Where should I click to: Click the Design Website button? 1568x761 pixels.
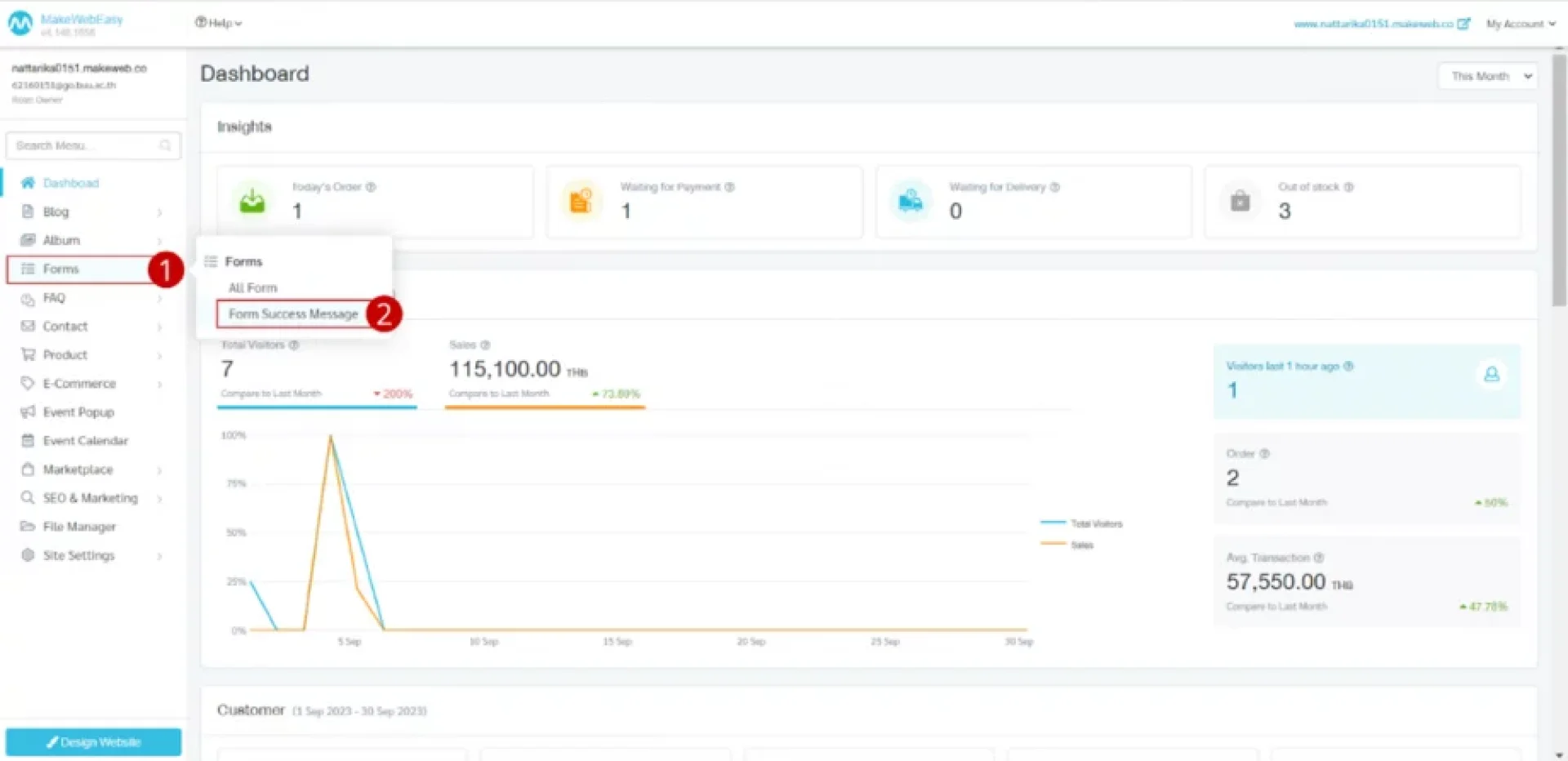pos(93,741)
